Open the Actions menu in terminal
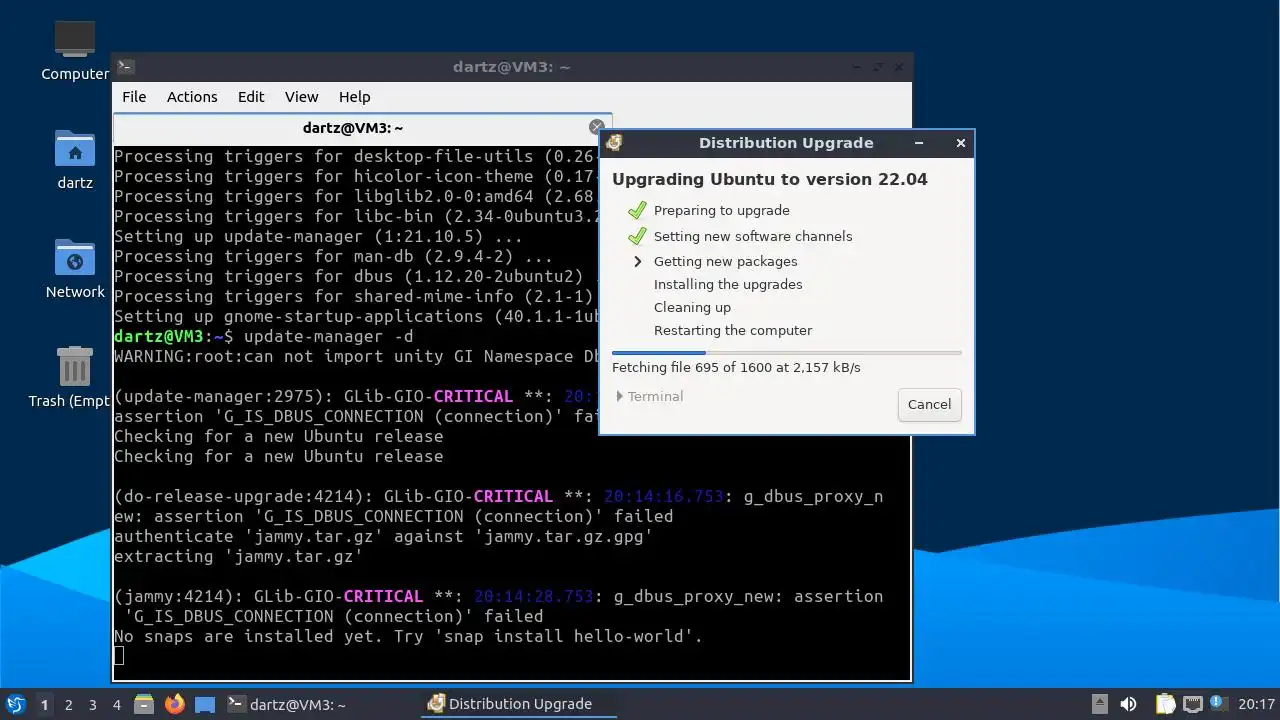This screenshot has height=720, width=1280. [x=192, y=97]
